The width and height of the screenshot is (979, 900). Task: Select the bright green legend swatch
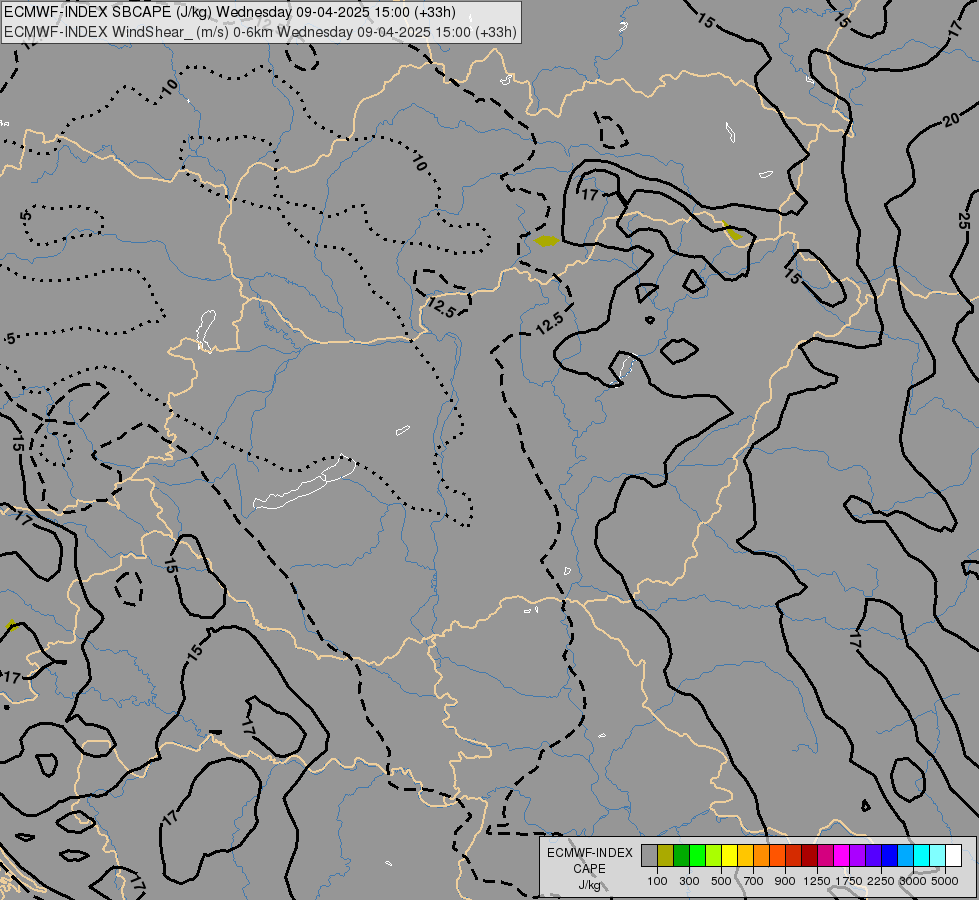[697, 855]
